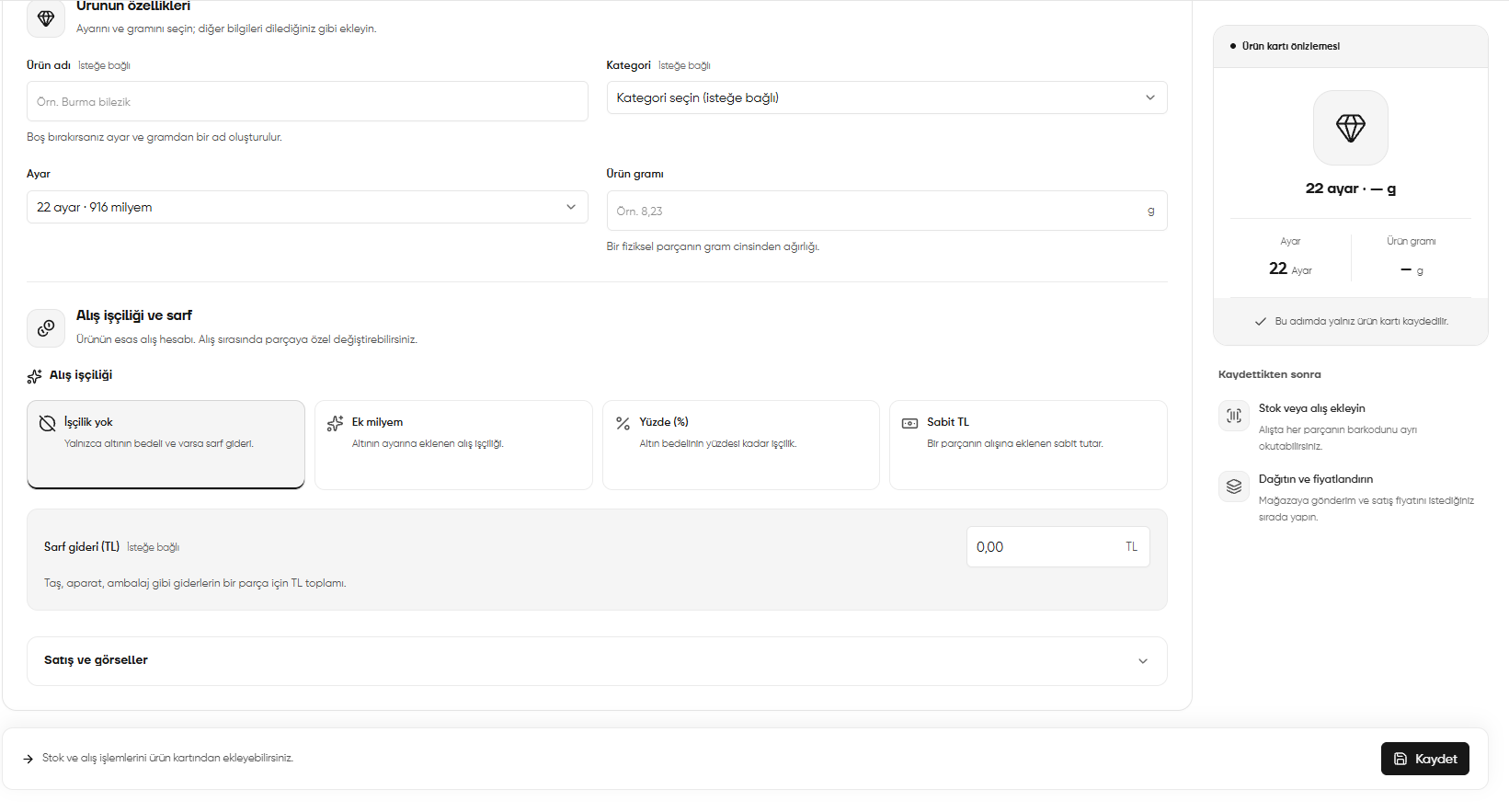Click the Ürün gramı label in preview card
The height and width of the screenshot is (812, 1509).
pyautogui.click(x=1412, y=241)
